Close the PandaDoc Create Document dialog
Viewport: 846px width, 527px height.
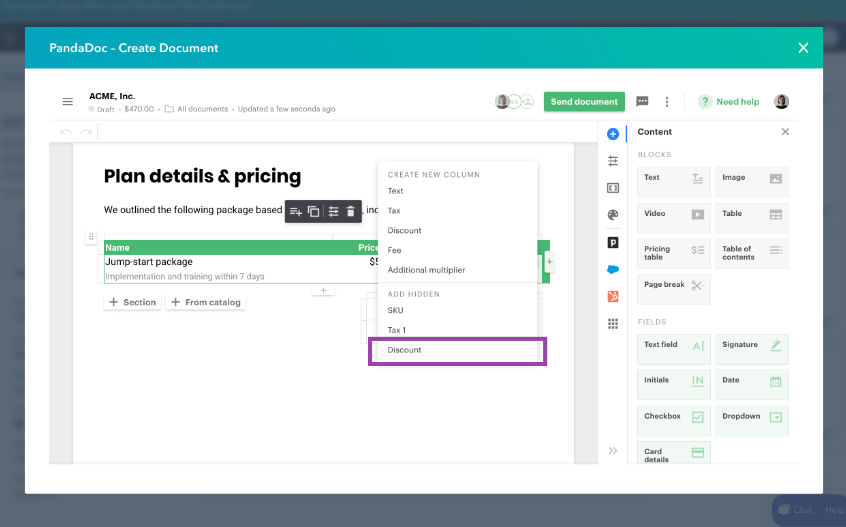[x=803, y=47]
